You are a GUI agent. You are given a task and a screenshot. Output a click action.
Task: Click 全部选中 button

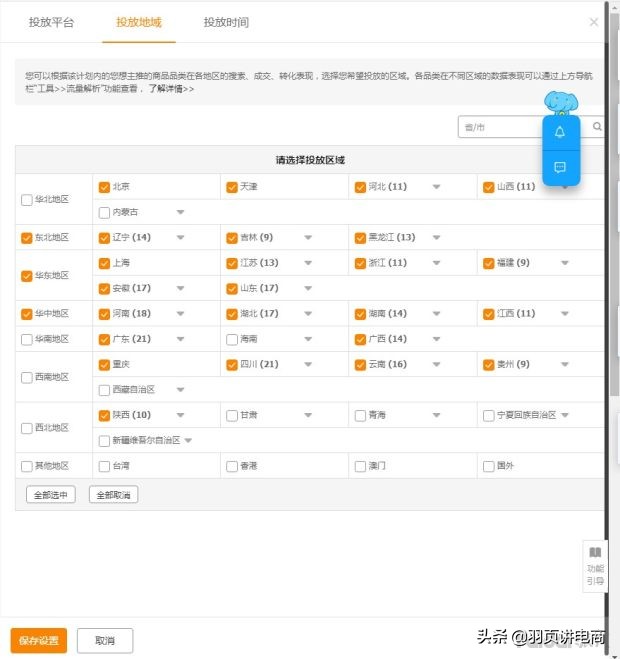(51, 495)
